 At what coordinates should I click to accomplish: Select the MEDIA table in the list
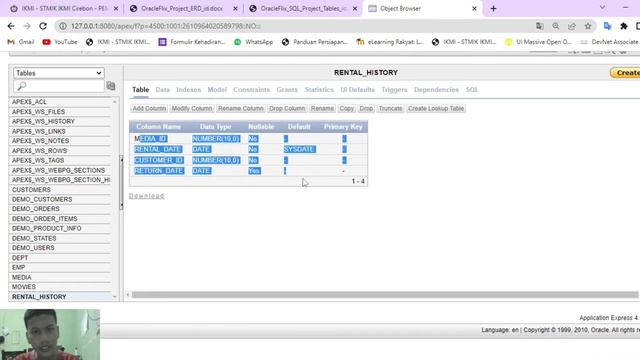22,277
